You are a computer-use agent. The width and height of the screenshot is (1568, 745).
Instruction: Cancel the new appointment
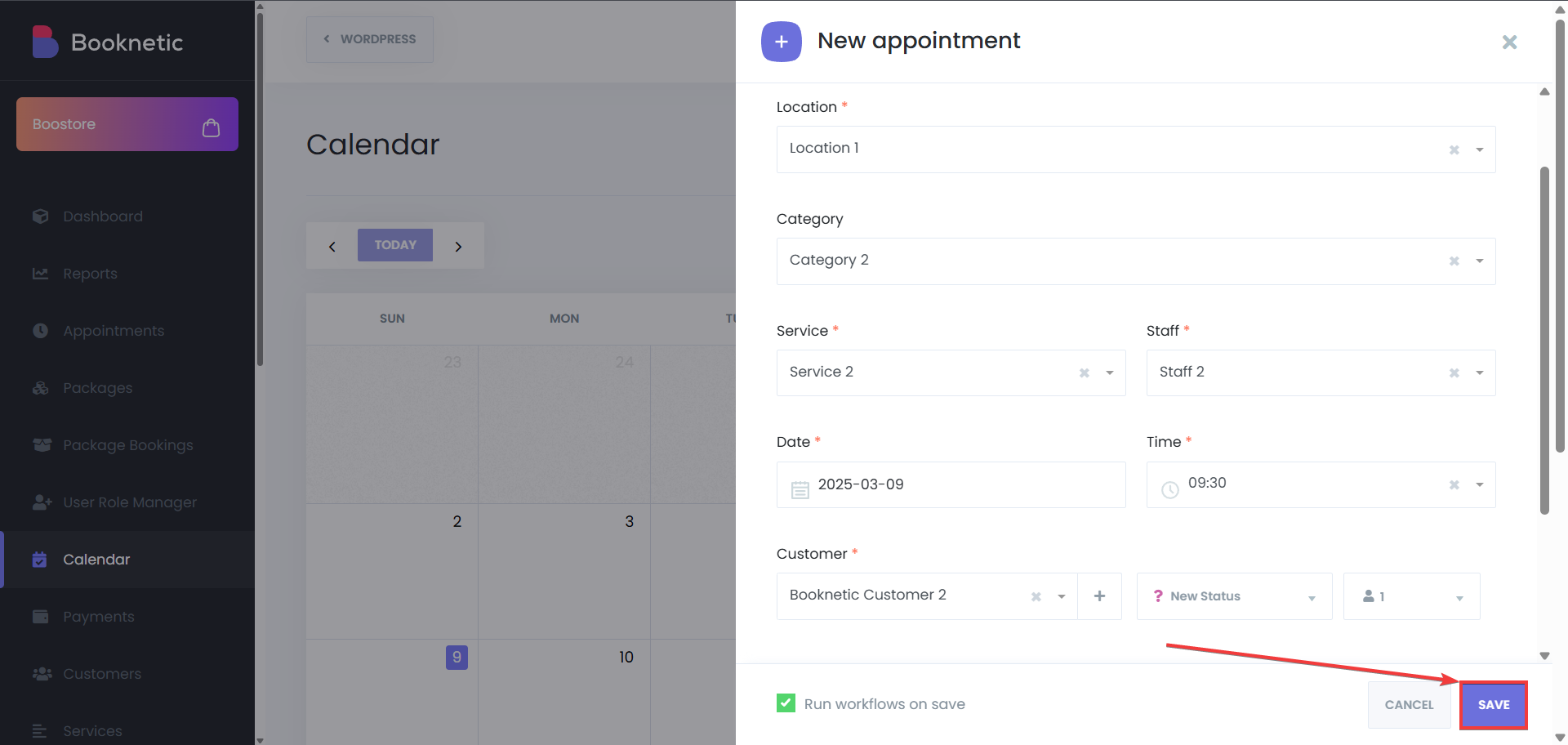pyautogui.click(x=1409, y=704)
